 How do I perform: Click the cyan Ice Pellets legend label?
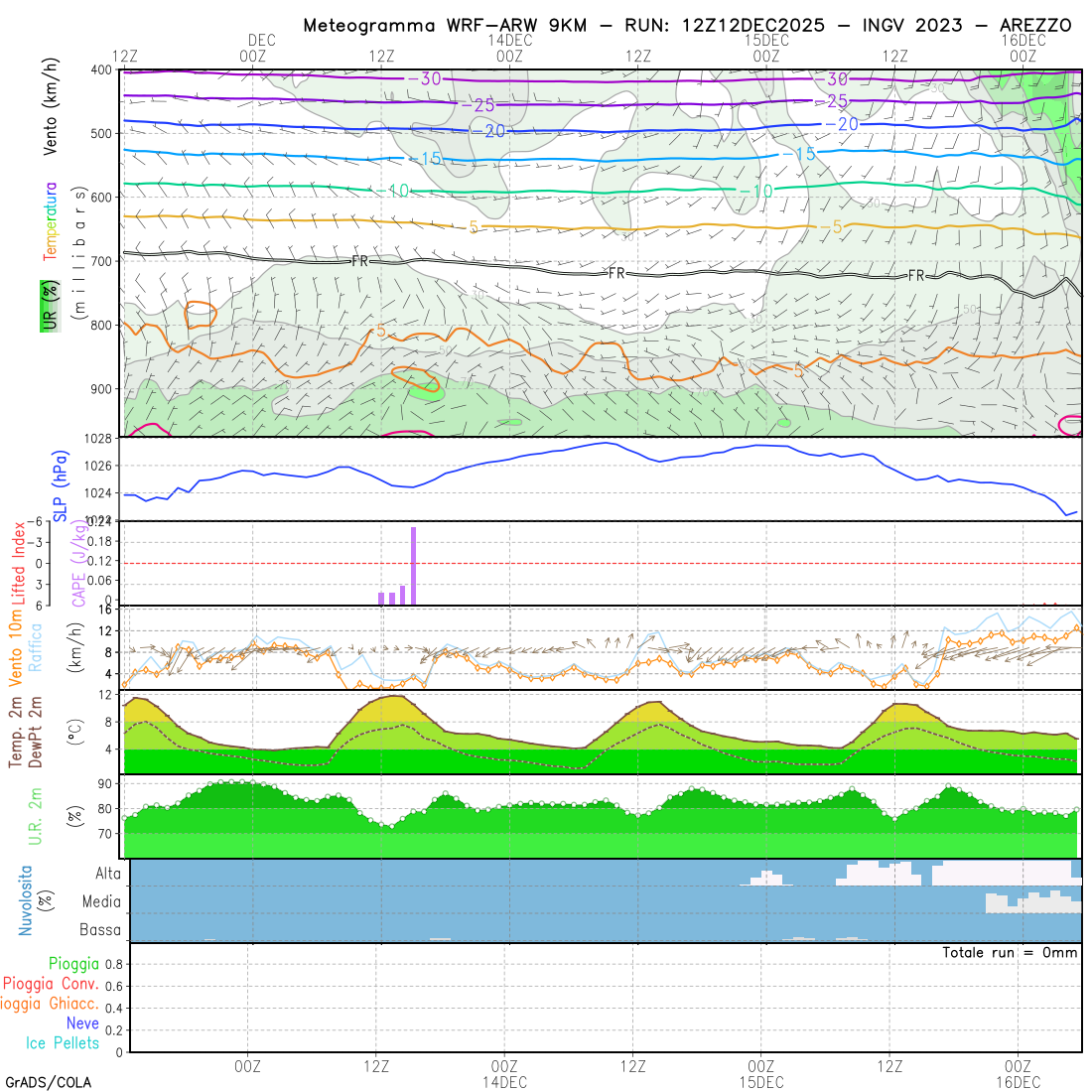click(x=63, y=1042)
